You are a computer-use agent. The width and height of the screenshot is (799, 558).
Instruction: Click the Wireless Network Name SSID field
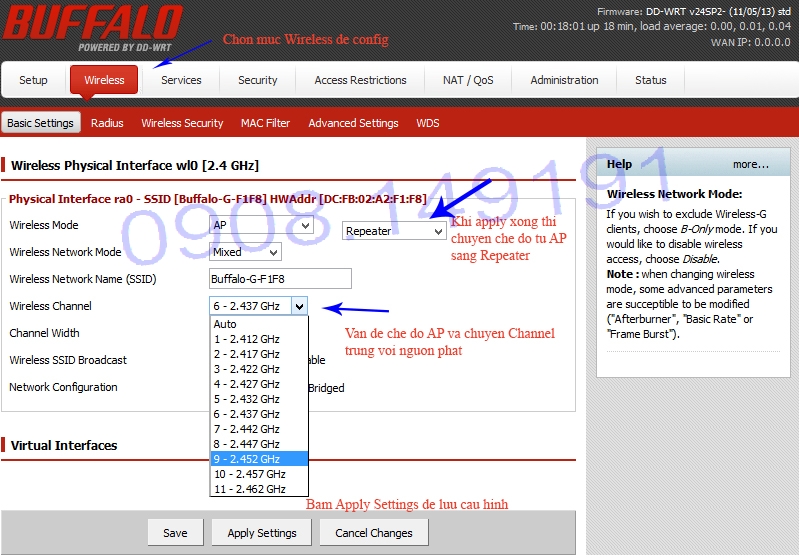[280, 279]
